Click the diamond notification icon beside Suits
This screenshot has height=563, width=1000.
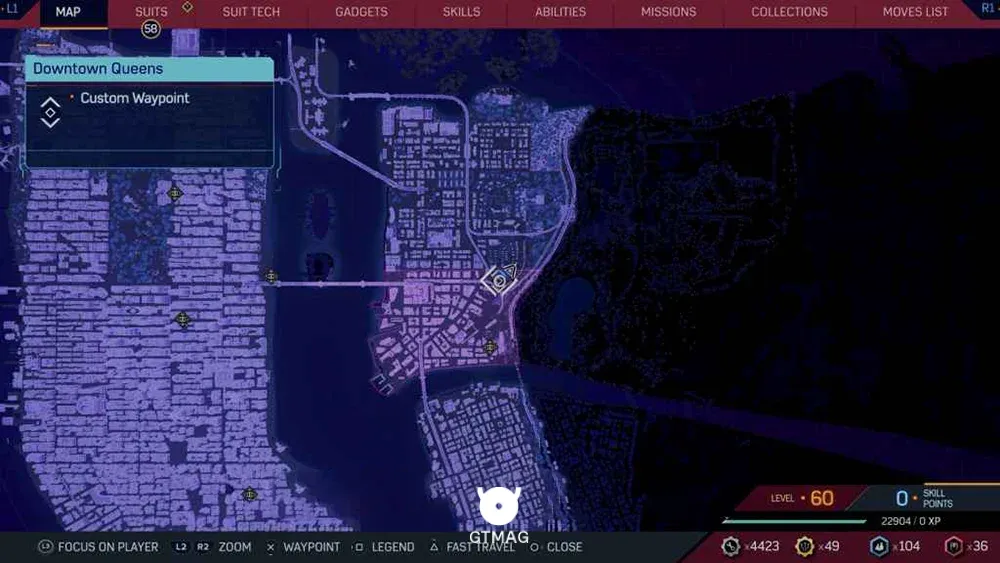pyautogui.click(x=187, y=7)
